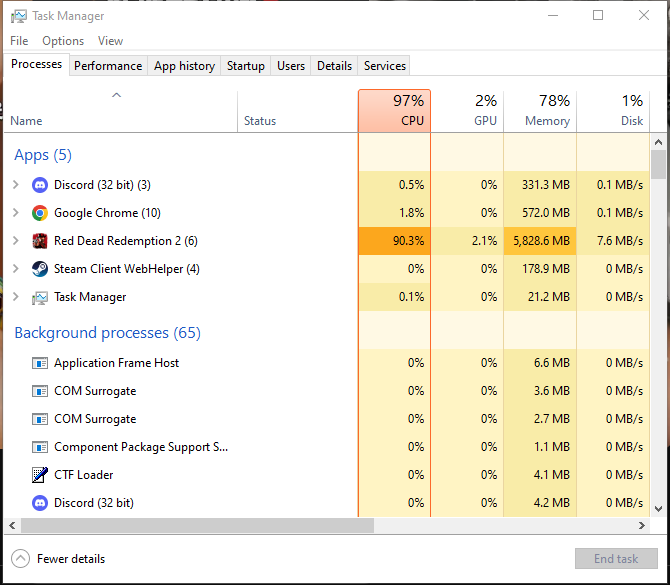Click the Discord app icon in Apps
Image resolution: width=670 pixels, height=585 pixels.
(40, 185)
